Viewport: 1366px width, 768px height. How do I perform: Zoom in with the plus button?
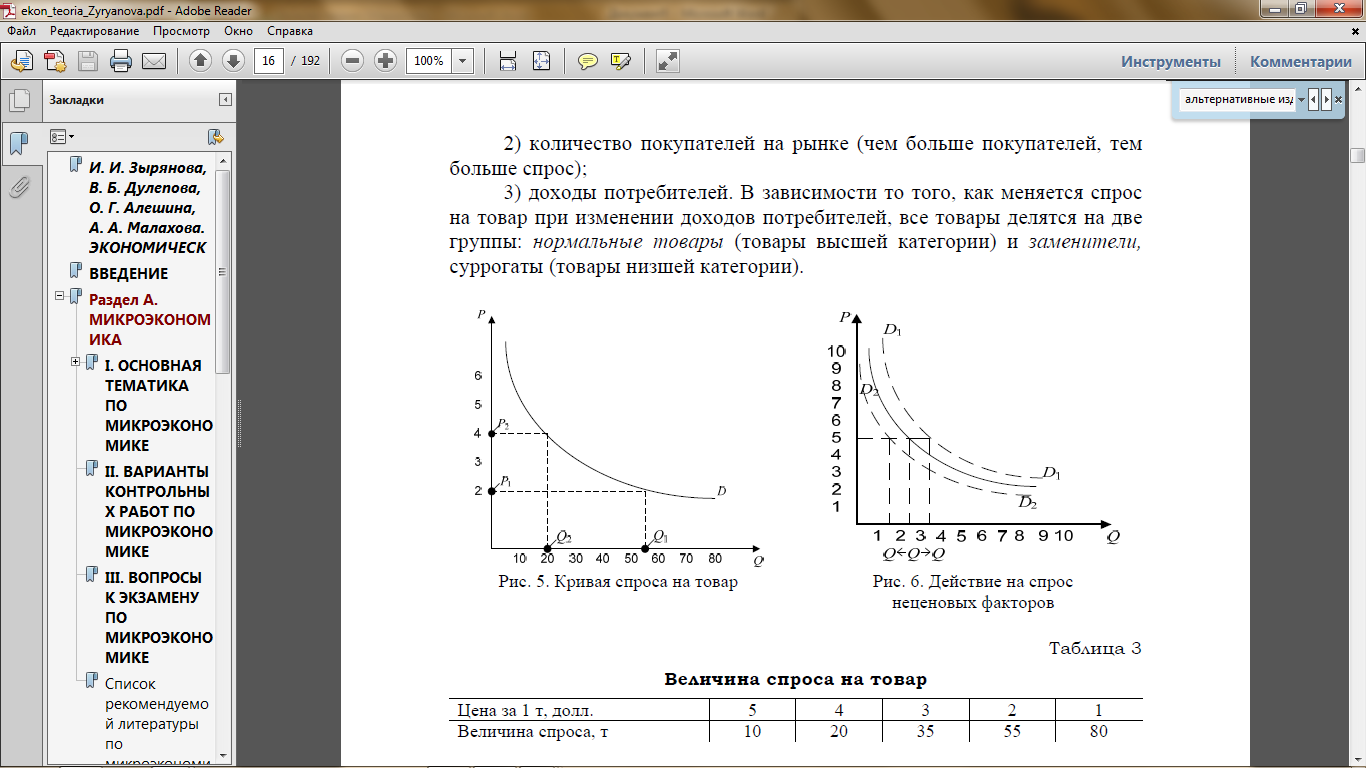tap(385, 61)
